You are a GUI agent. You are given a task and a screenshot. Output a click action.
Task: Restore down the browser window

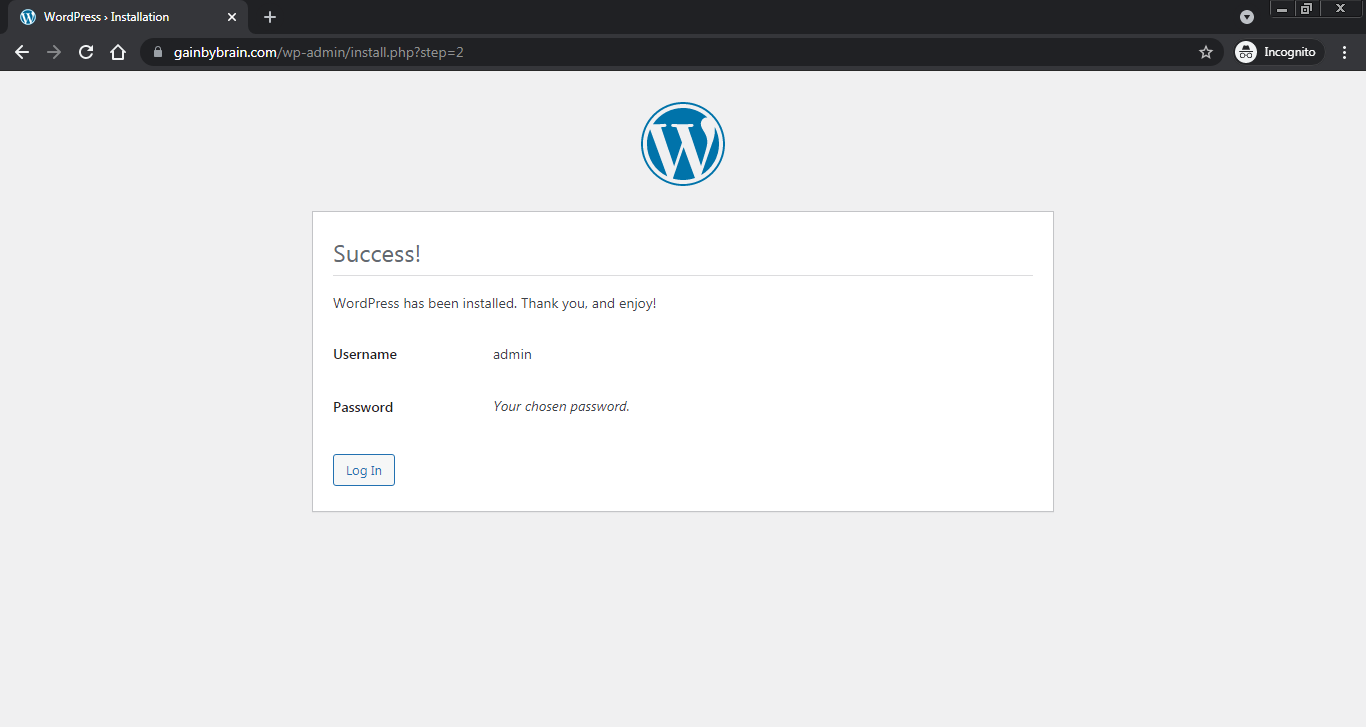point(1306,8)
